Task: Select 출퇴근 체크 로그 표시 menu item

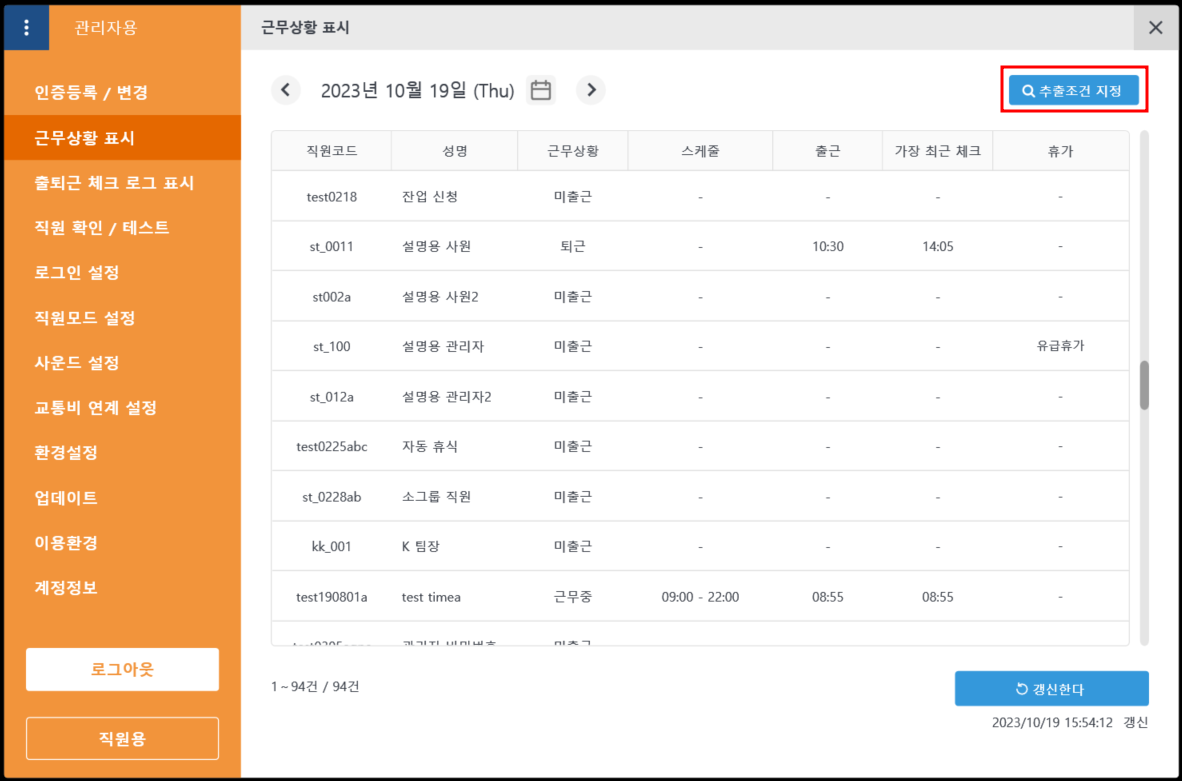Action: pos(114,183)
